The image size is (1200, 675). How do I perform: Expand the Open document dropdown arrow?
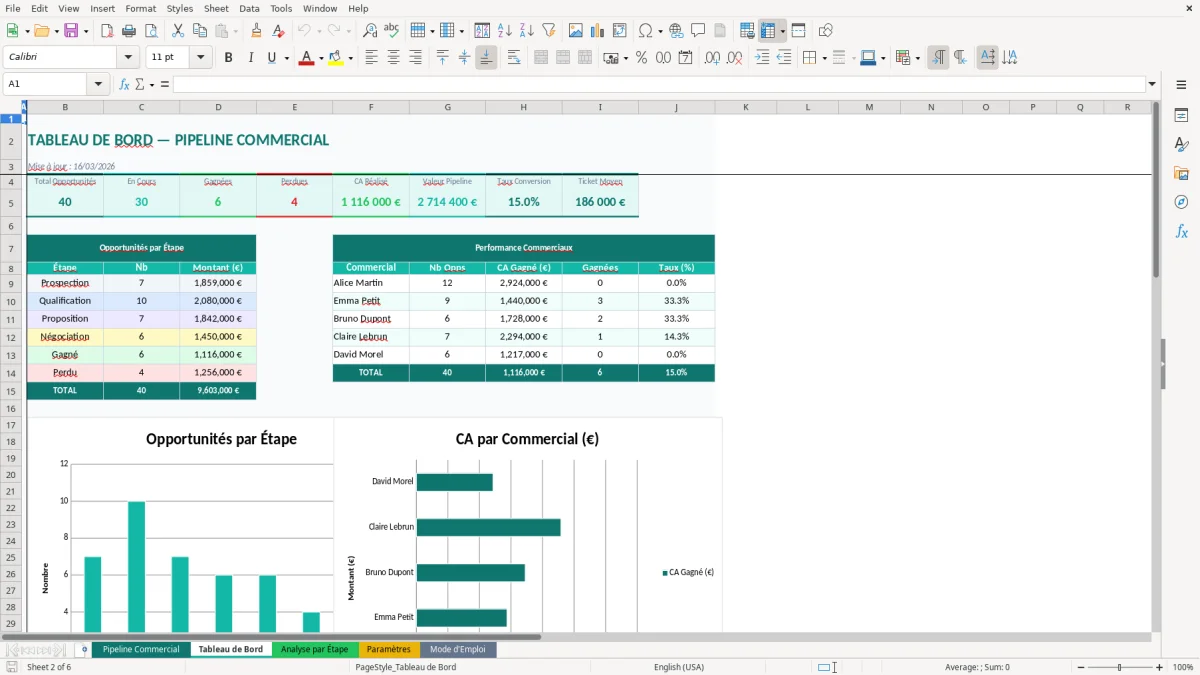(55, 31)
